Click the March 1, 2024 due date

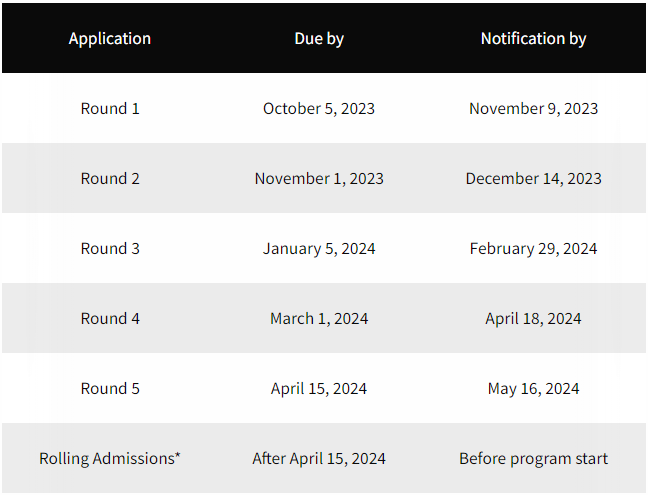(319, 319)
